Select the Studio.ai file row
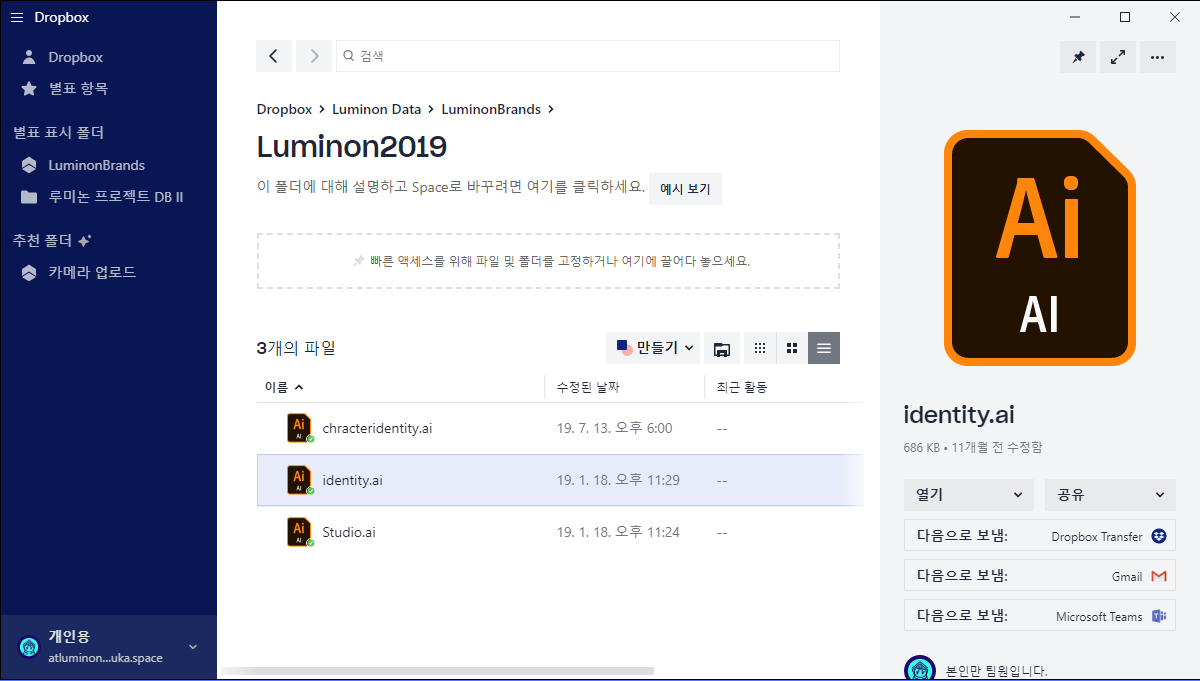 560,532
